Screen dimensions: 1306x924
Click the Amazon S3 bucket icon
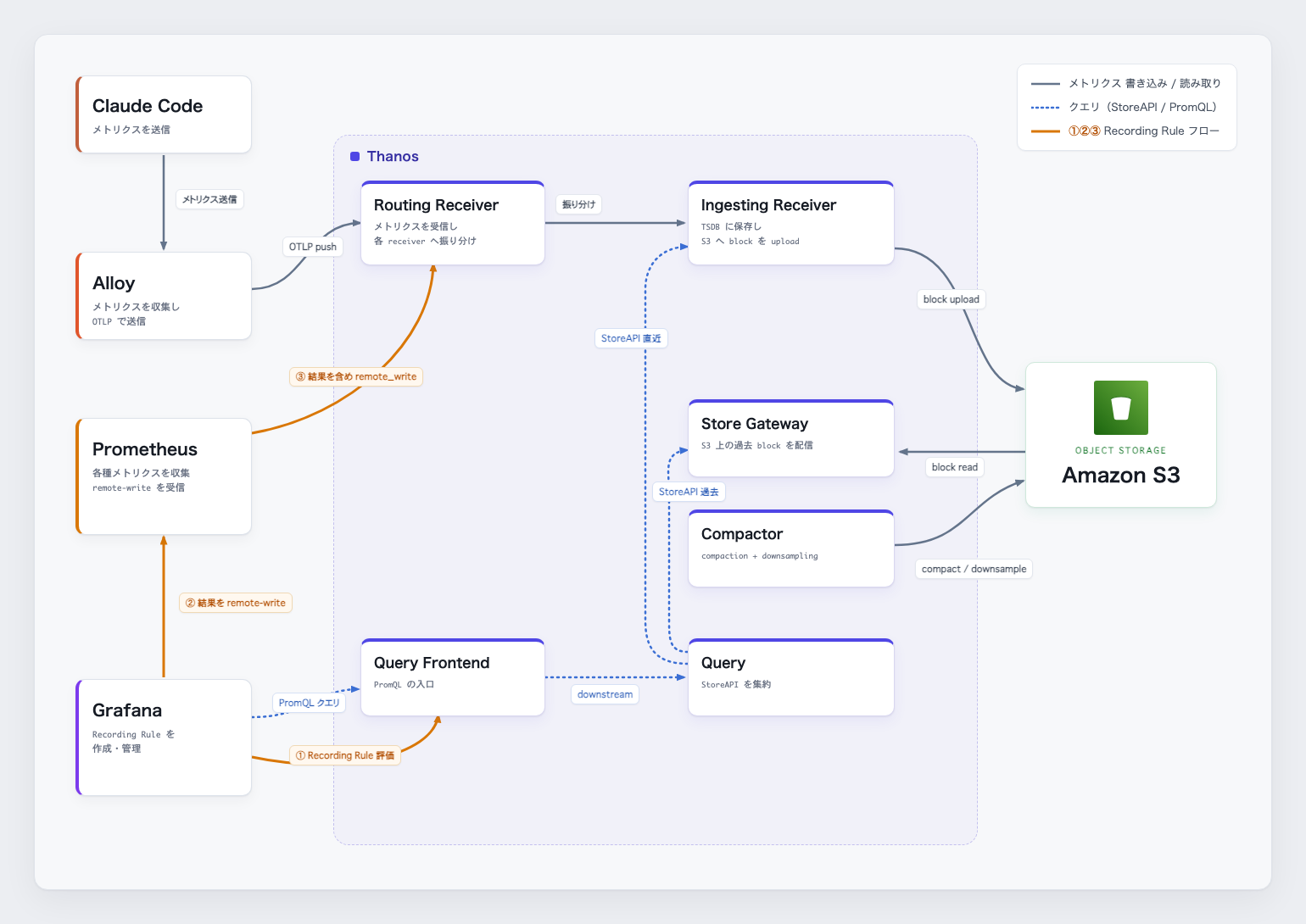[1120, 408]
